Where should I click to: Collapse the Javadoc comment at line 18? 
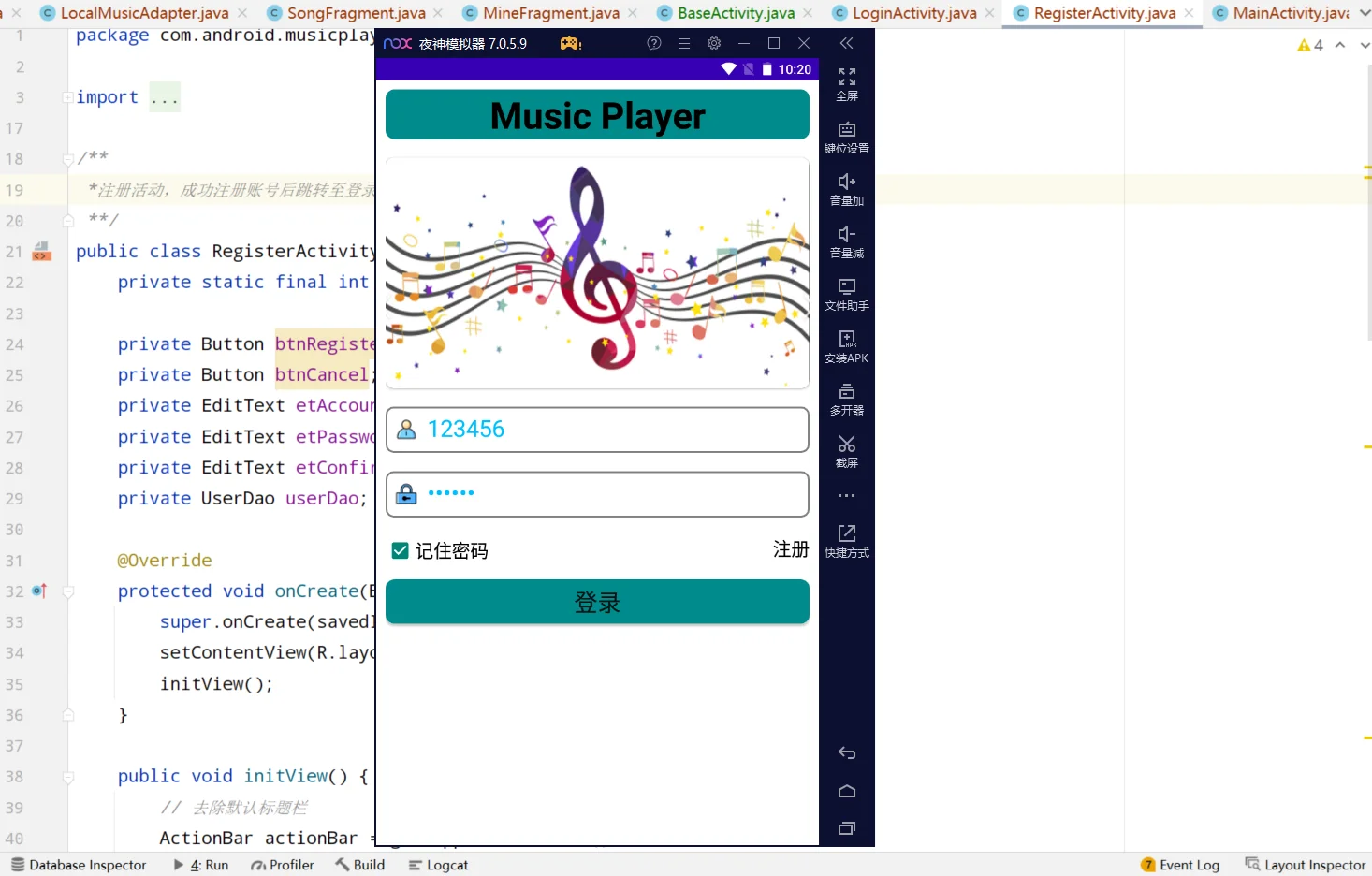pos(67,159)
